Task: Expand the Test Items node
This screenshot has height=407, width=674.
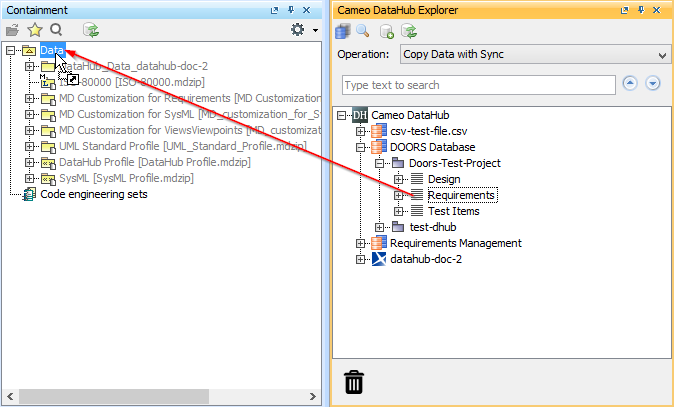Action: 398,211
